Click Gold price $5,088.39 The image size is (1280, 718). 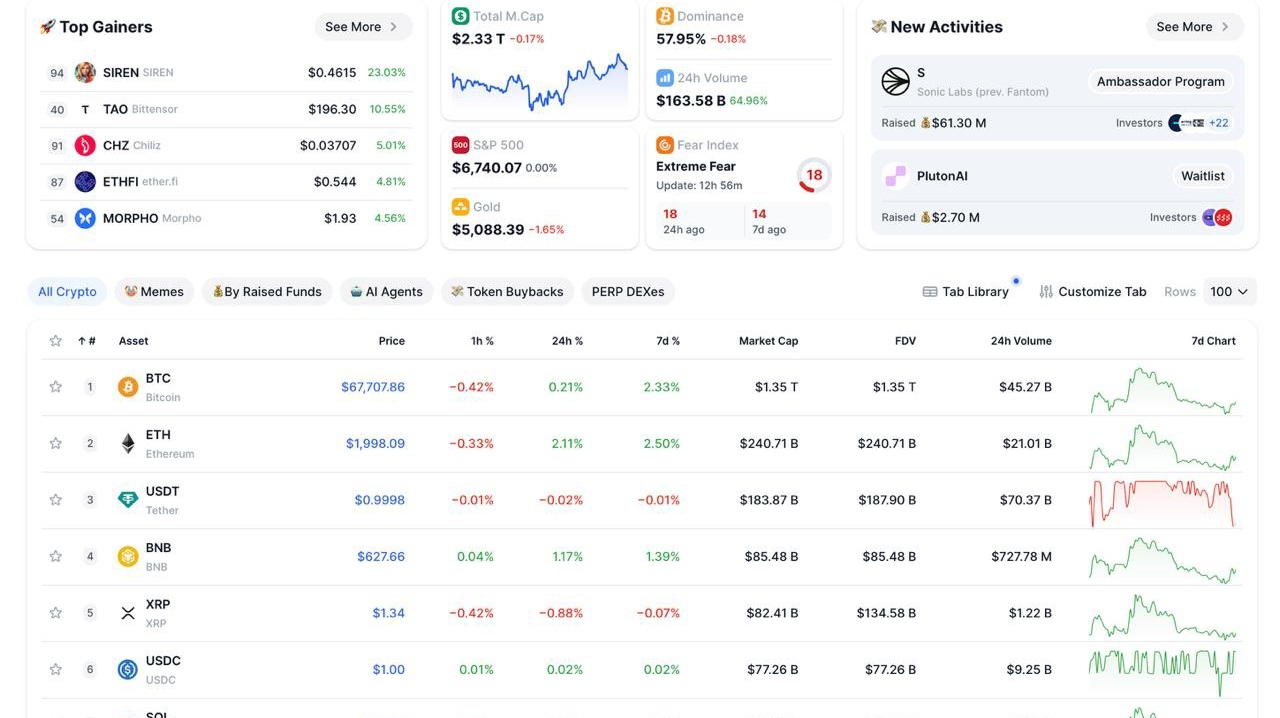488,229
